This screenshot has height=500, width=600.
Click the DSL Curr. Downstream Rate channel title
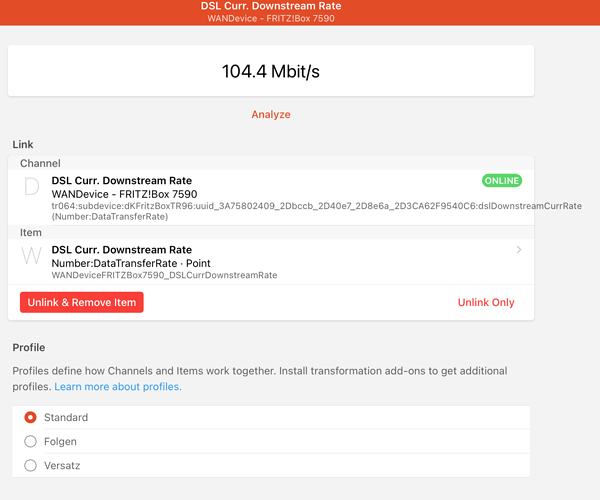pos(122,181)
